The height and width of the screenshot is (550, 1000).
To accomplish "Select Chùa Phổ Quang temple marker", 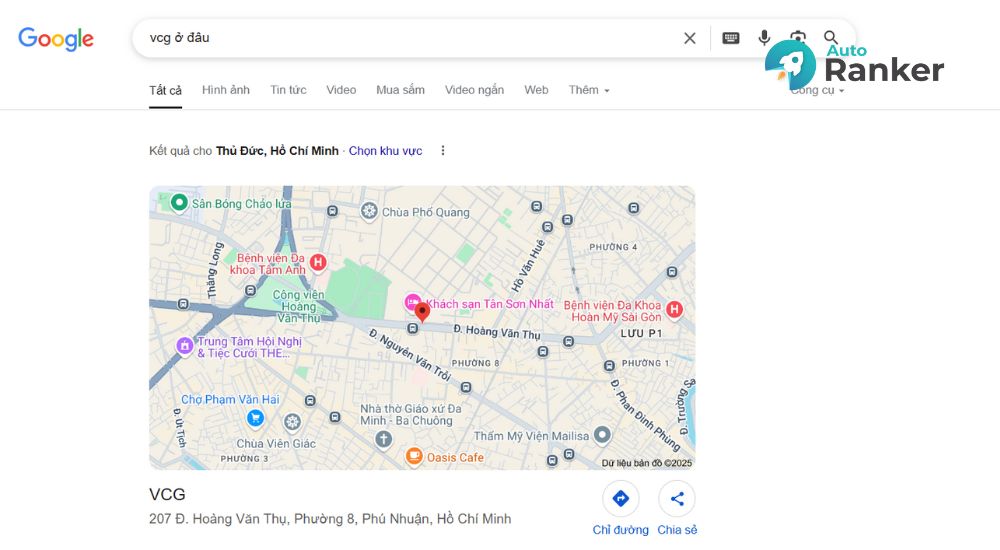I will [369, 211].
